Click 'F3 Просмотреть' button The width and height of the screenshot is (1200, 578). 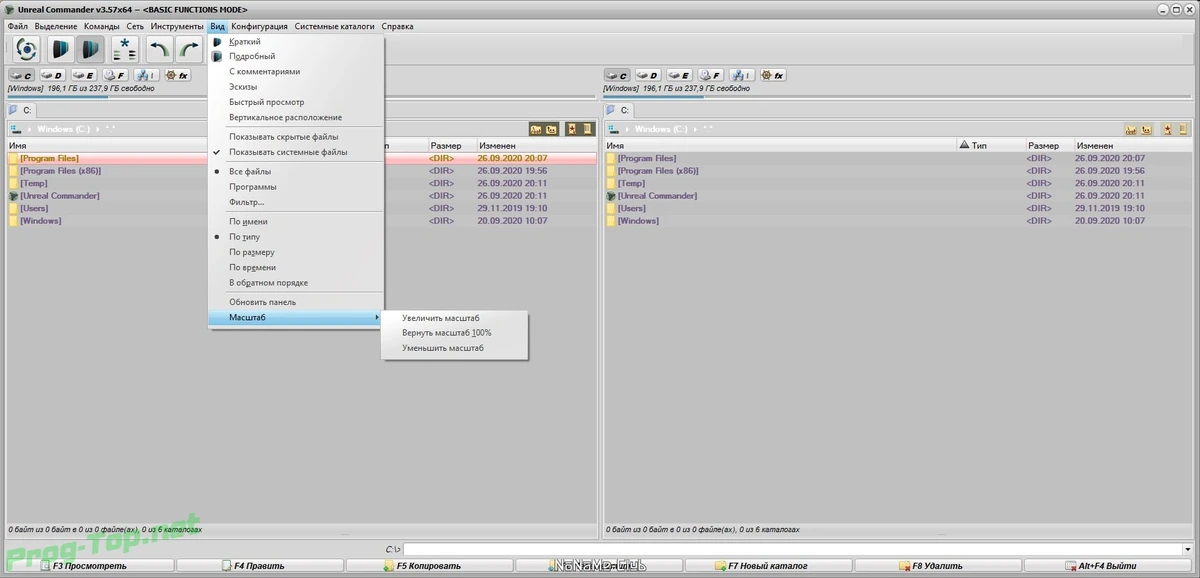pos(89,566)
